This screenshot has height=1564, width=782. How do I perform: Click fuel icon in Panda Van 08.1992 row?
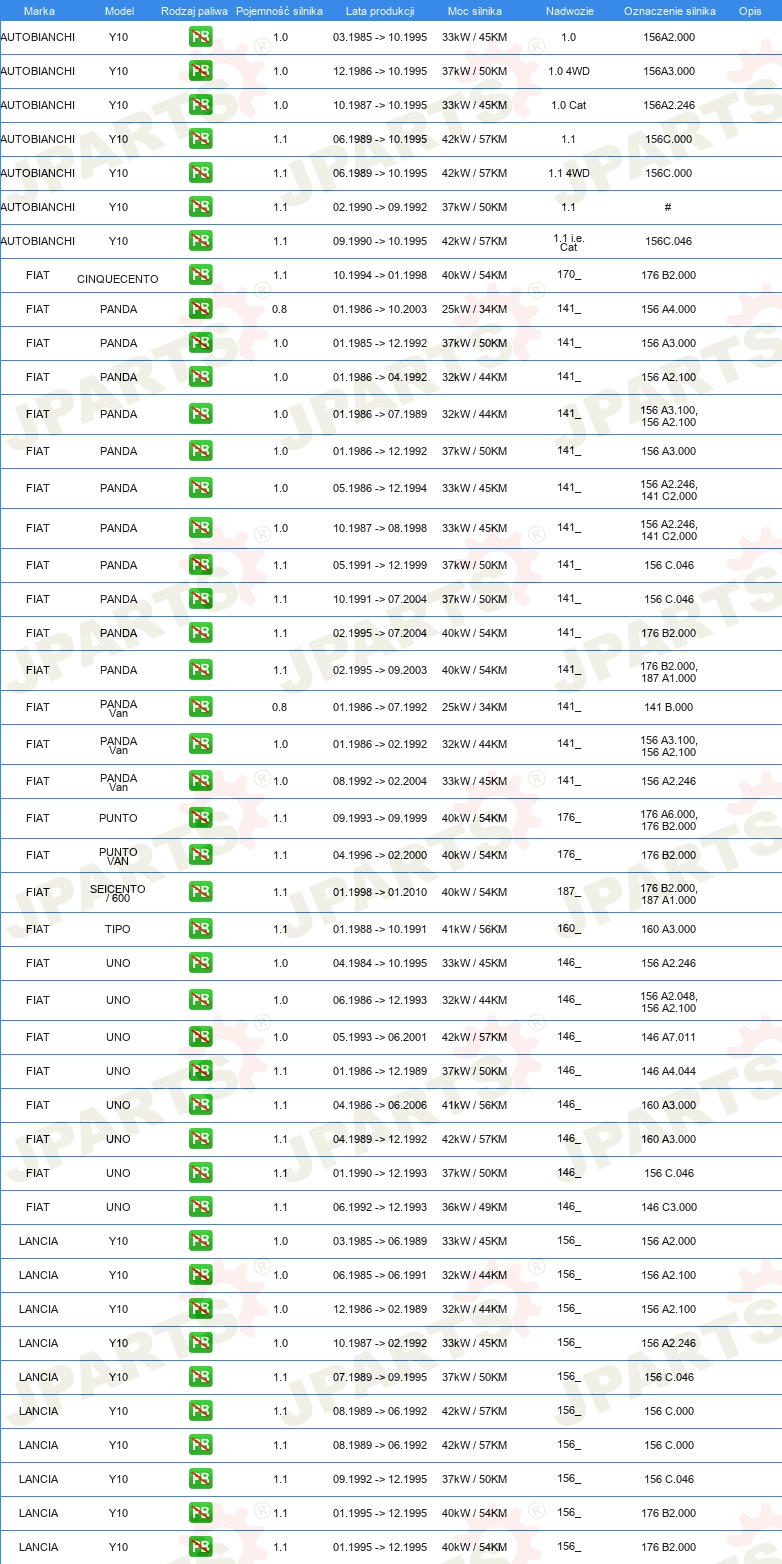pyautogui.click(x=200, y=781)
